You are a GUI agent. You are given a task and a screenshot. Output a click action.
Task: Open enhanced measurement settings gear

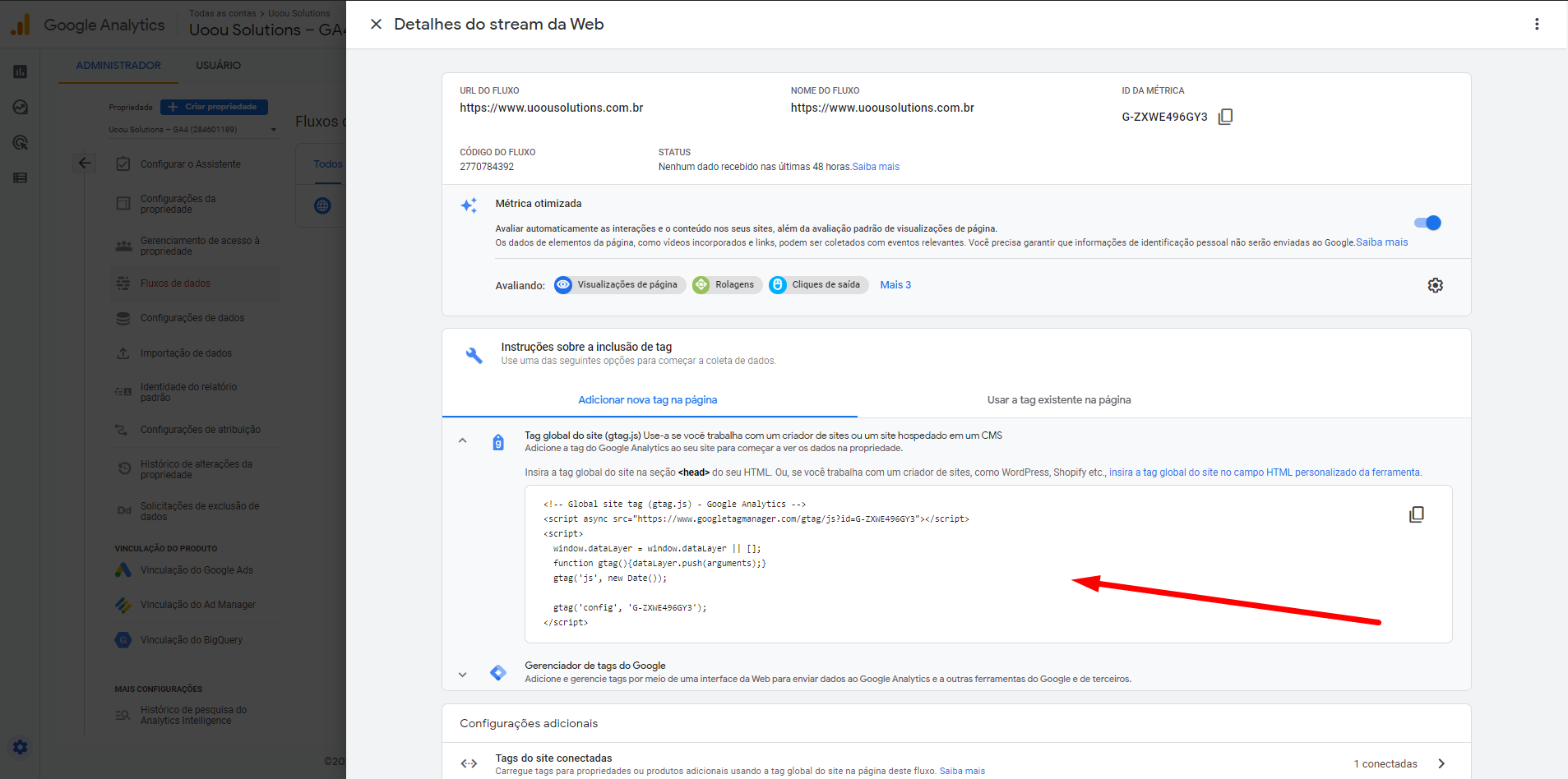click(x=1435, y=285)
